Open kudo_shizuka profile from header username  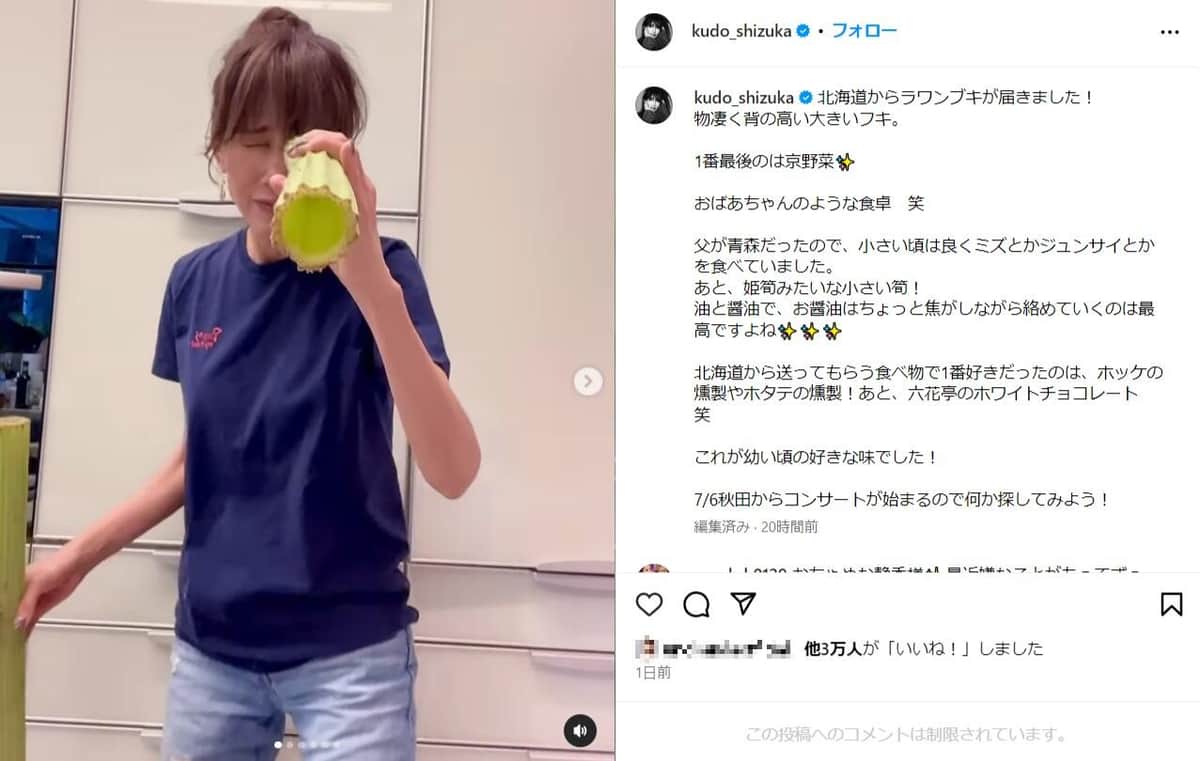tap(741, 31)
